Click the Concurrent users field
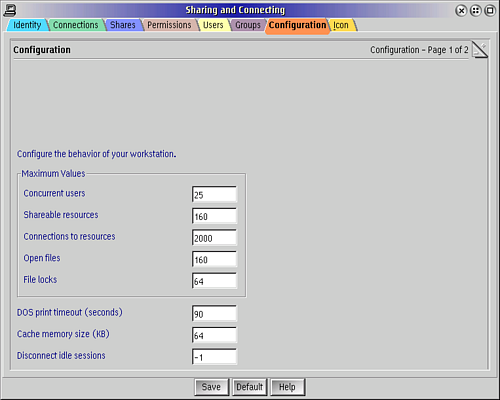The height and width of the screenshot is (400, 500). tap(214, 194)
